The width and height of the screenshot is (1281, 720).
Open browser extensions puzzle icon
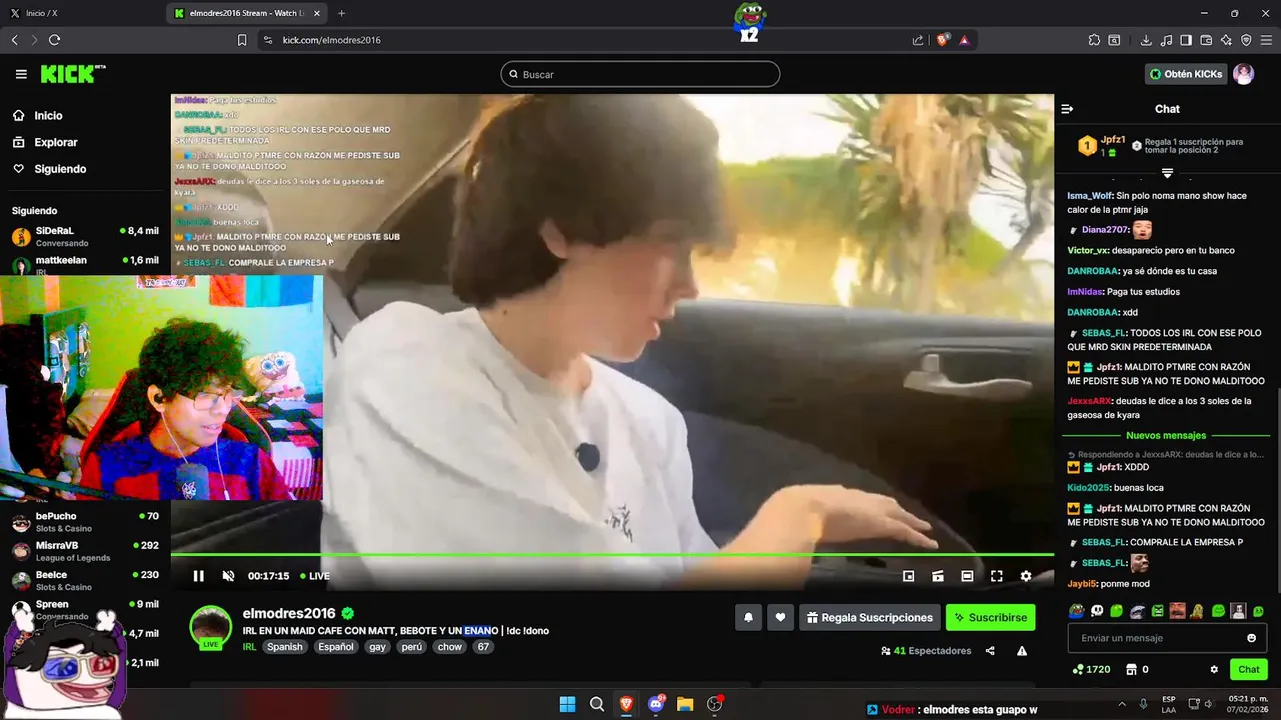[1094, 40]
